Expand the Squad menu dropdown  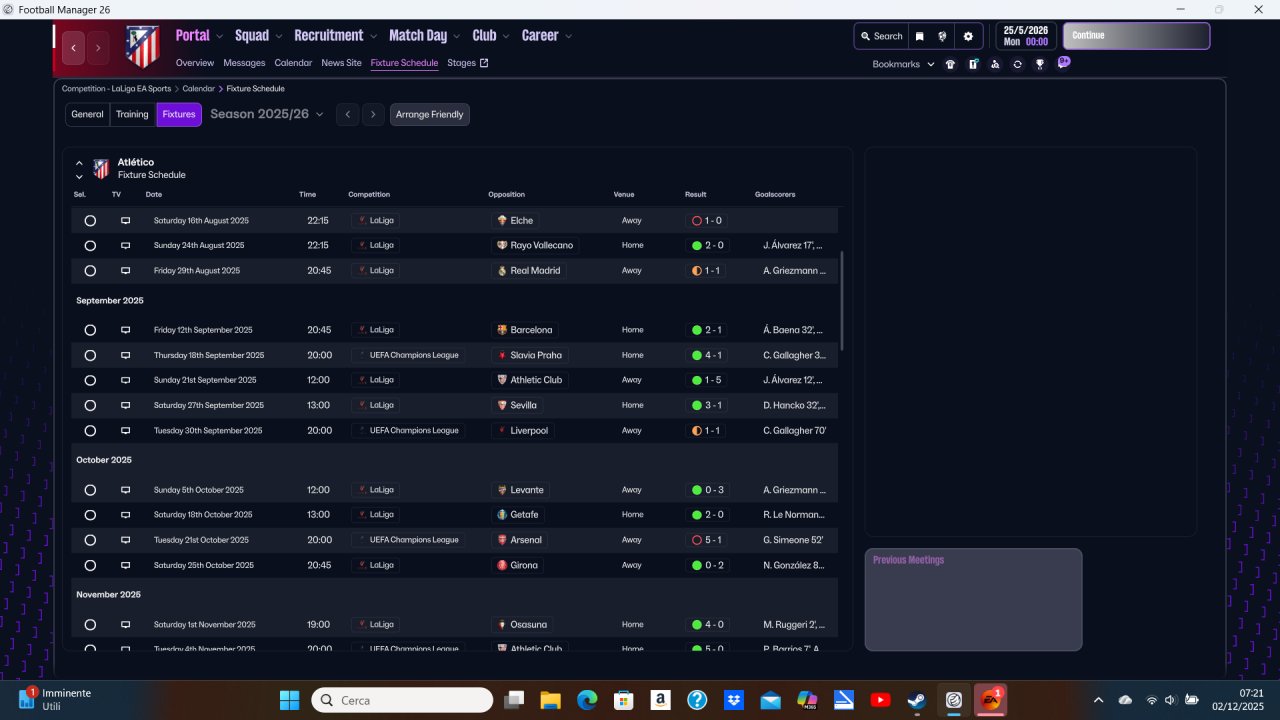click(x=279, y=36)
